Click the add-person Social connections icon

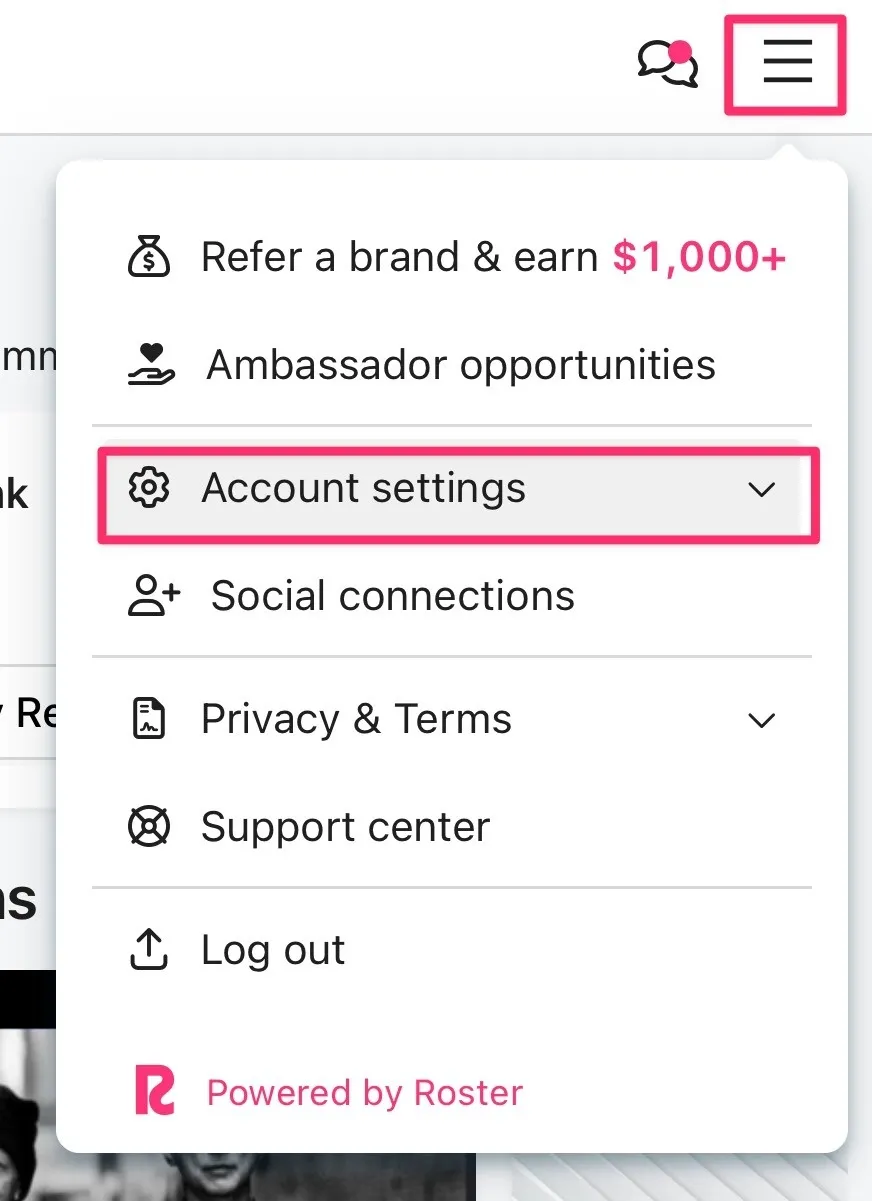click(x=154, y=596)
